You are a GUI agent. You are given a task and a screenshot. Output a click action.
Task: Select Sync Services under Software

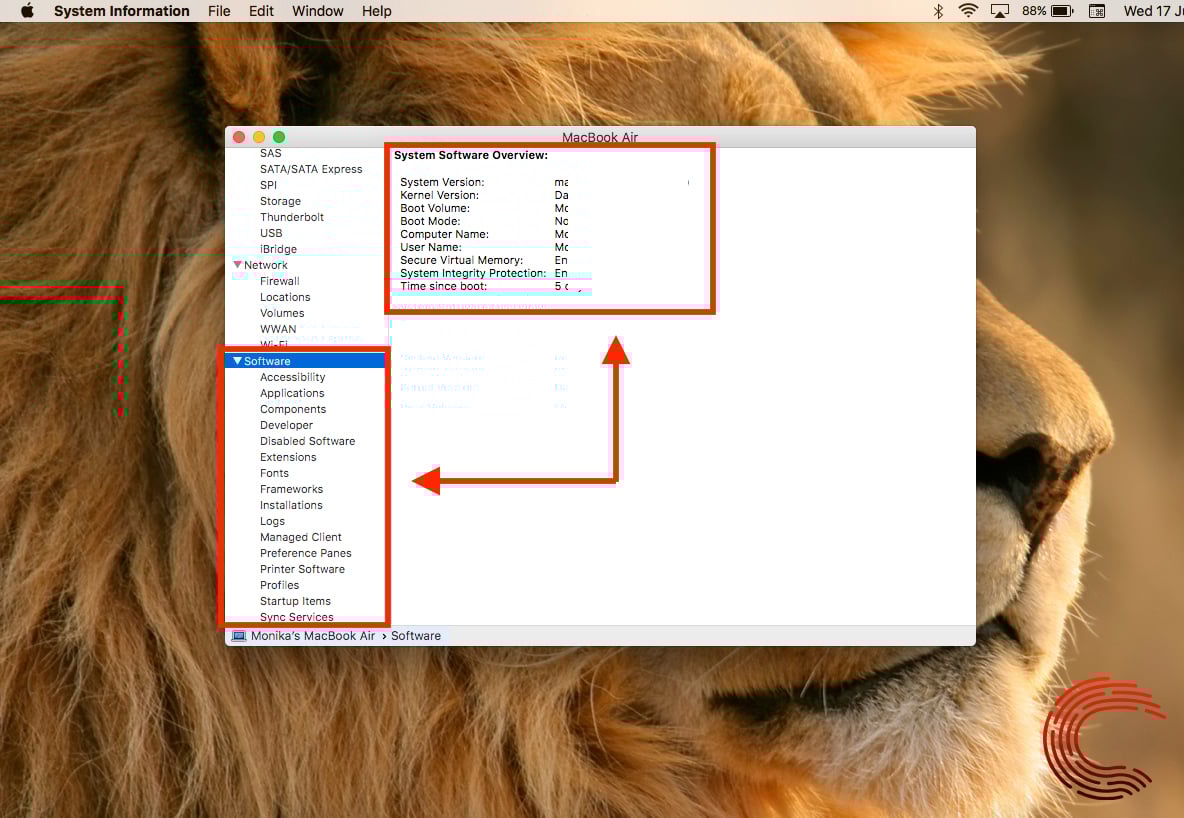click(296, 617)
